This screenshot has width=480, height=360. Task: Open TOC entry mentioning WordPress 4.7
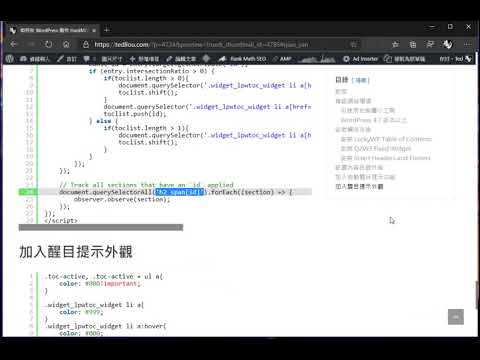(374, 120)
